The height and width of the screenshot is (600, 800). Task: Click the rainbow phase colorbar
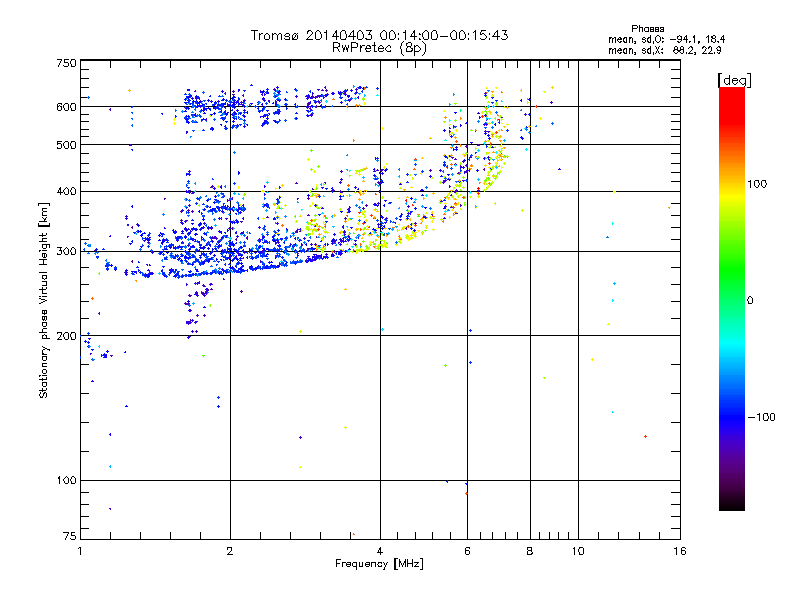[x=732, y=298]
